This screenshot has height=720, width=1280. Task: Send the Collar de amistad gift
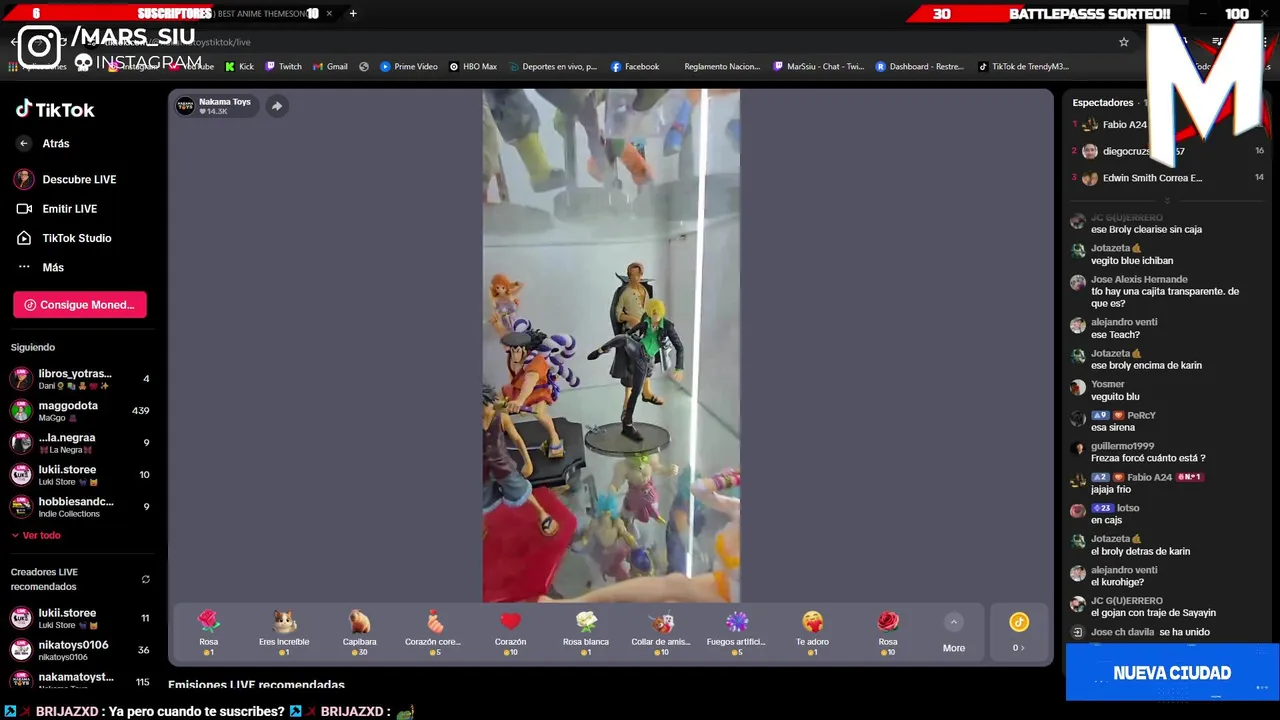click(661, 633)
